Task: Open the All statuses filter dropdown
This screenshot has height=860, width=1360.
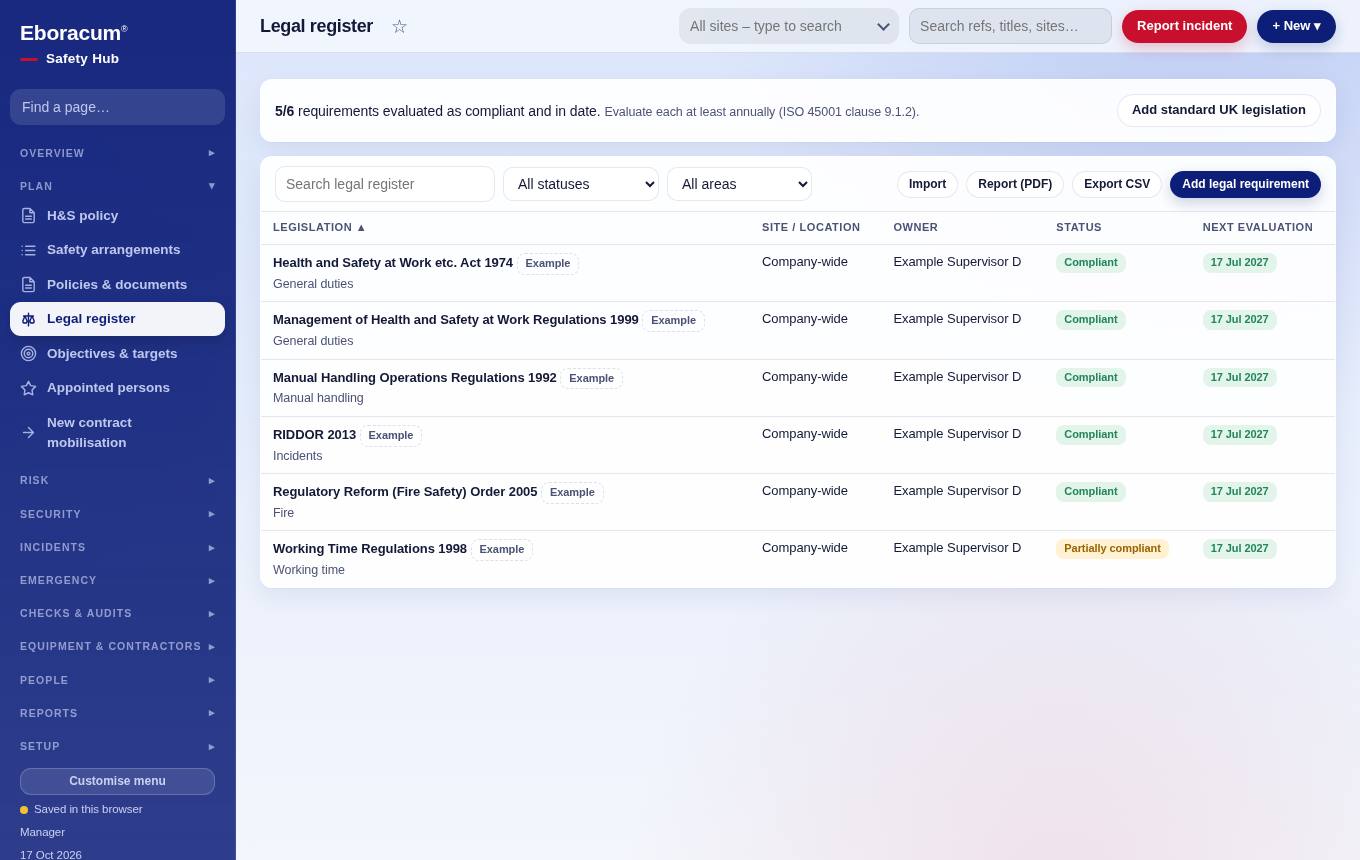Action: pos(581,184)
